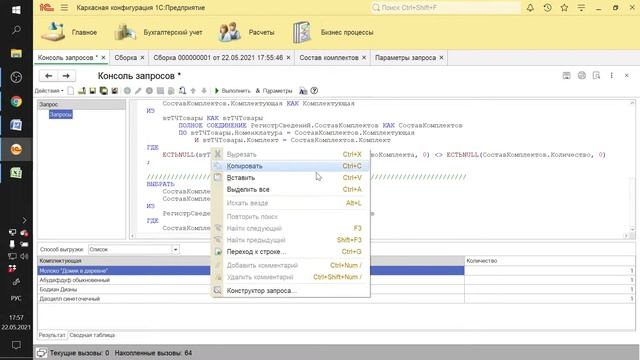Click the query editor horizontal scrollbar

[379, 236]
